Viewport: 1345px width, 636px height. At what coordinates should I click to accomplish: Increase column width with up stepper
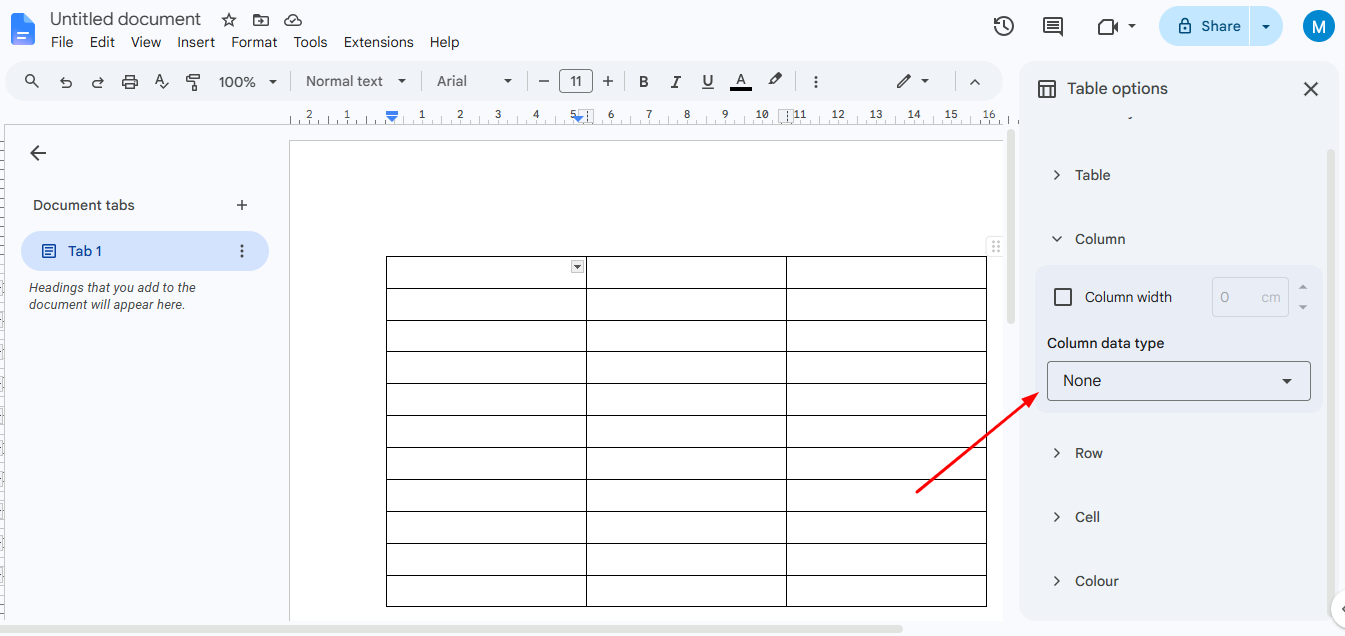(1302, 288)
